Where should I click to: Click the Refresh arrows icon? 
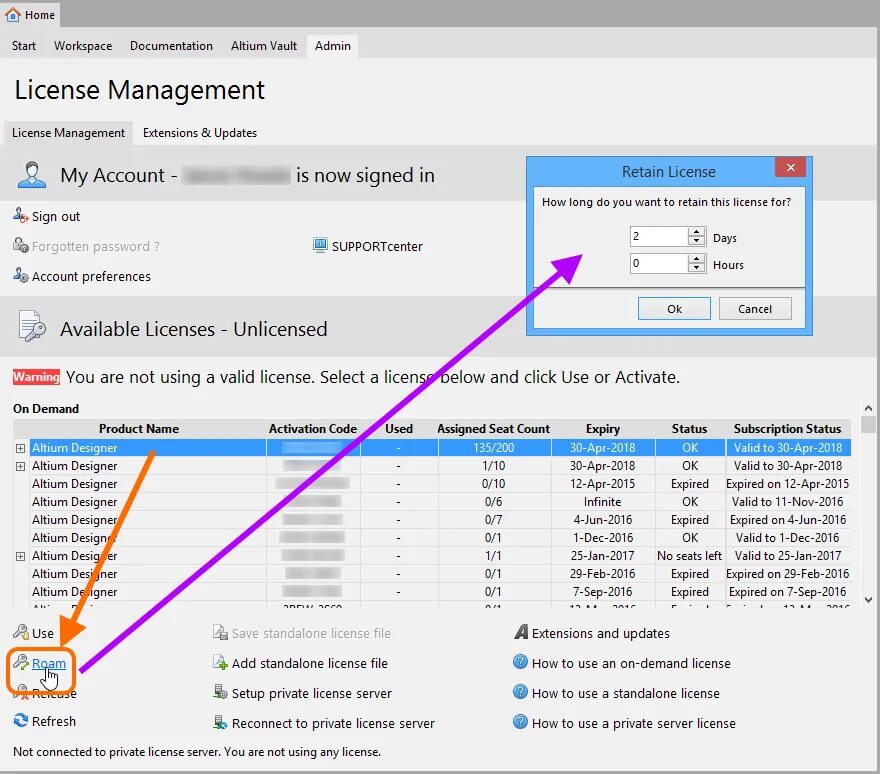(21, 720)
